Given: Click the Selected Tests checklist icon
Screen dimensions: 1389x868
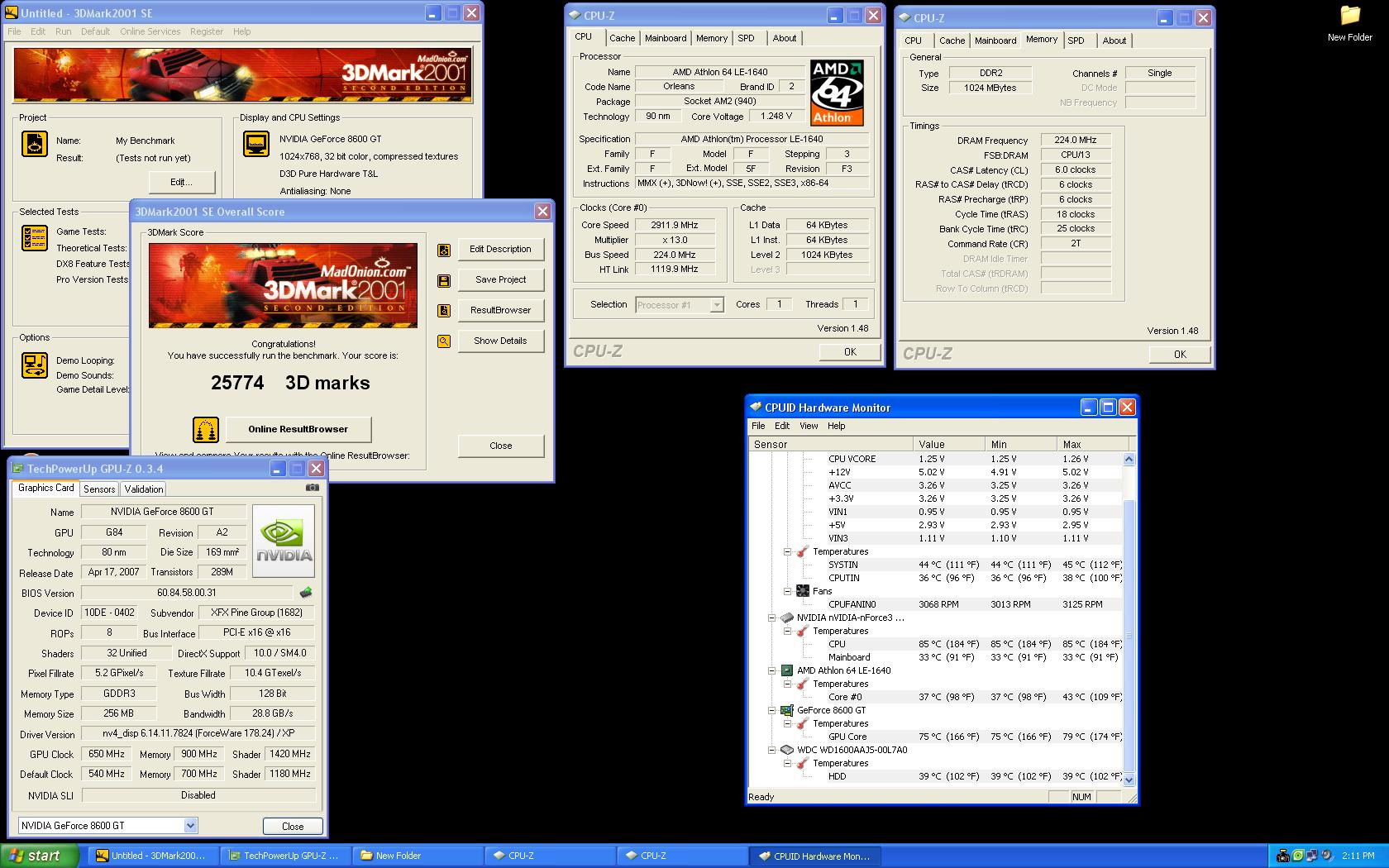Looking at the screenshot, I should click(x=35, y=238).
